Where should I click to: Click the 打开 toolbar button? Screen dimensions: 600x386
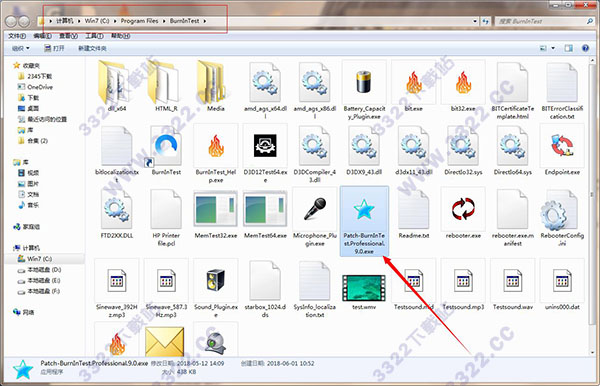(x=54, y=48)
